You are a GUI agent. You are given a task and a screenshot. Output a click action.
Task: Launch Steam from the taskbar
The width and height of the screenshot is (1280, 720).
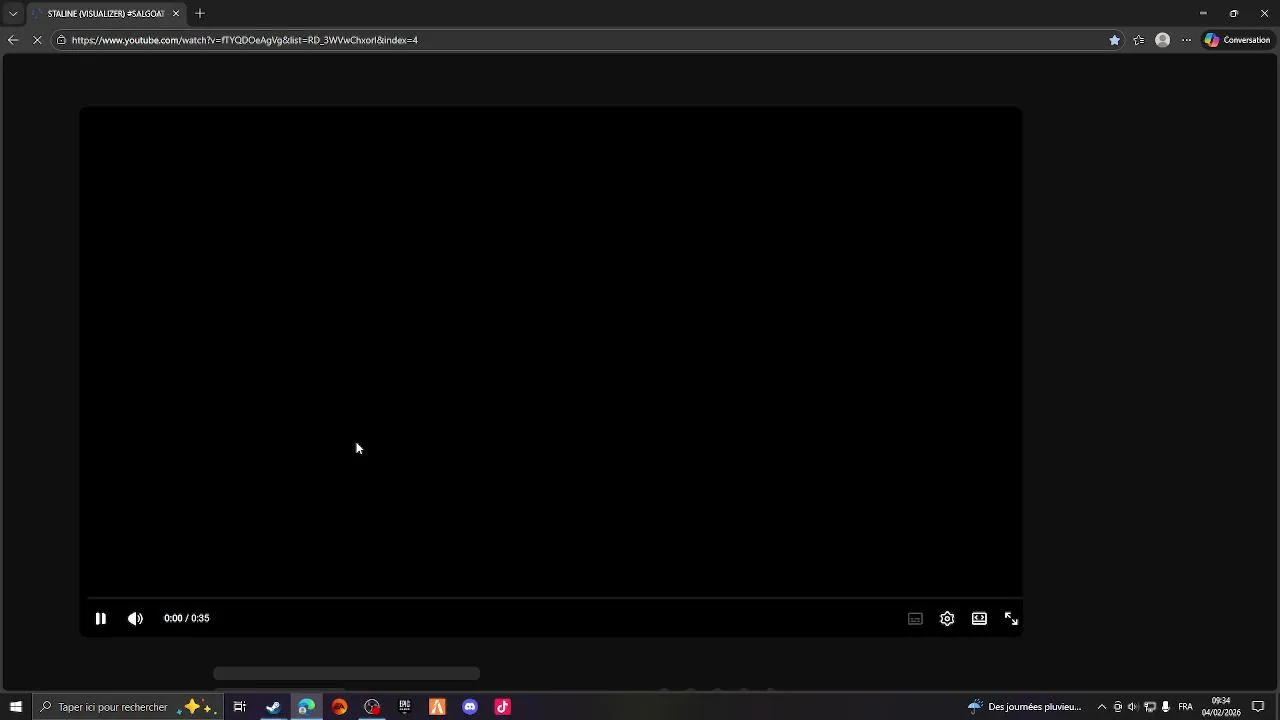pos(273,707)
